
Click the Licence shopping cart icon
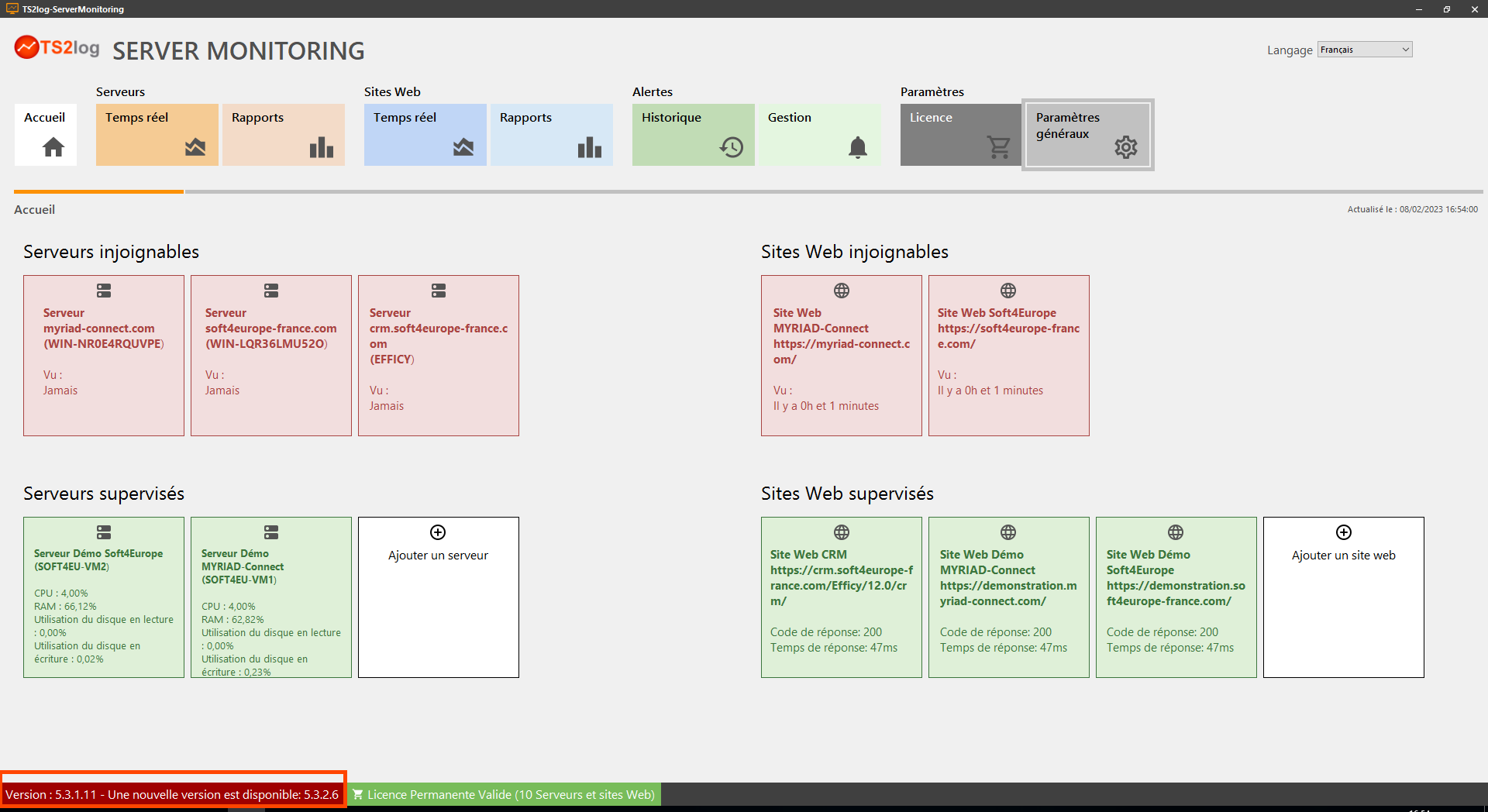(x=999, y=147)
